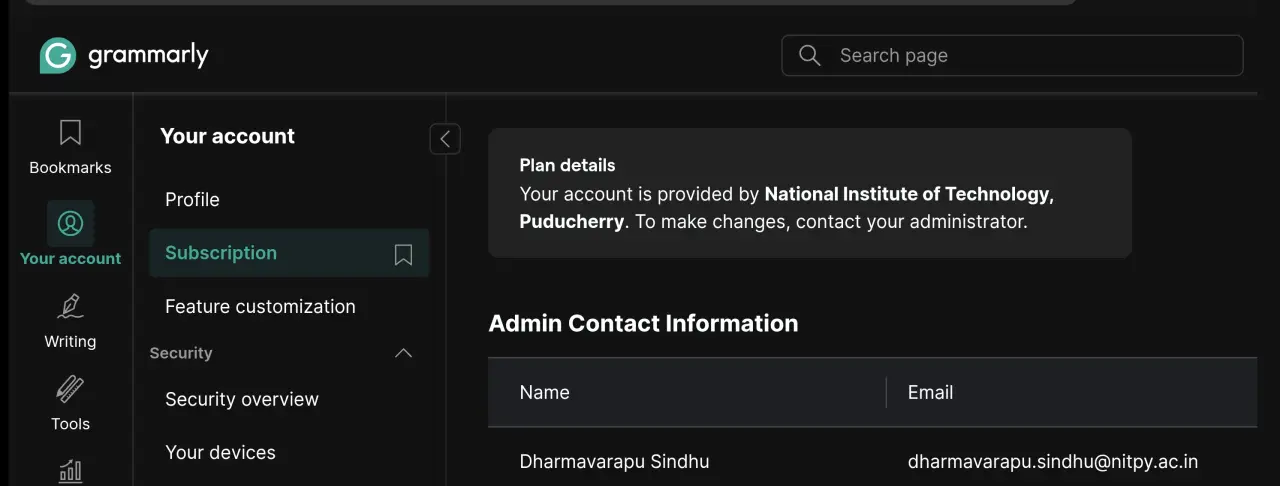Click inside the Search page field
Screen dimensions: 1280x486
(1012, 56)
